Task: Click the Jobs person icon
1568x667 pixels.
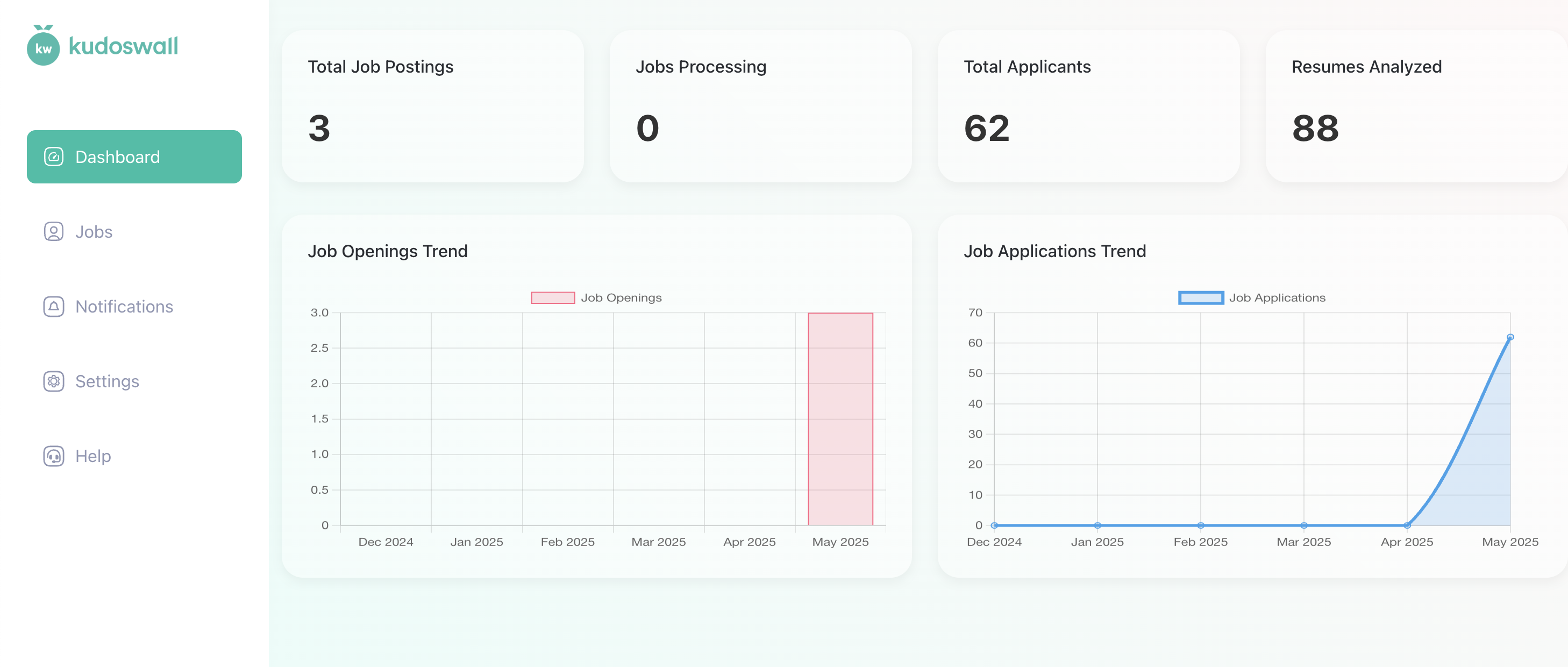Action: [54, 231]
